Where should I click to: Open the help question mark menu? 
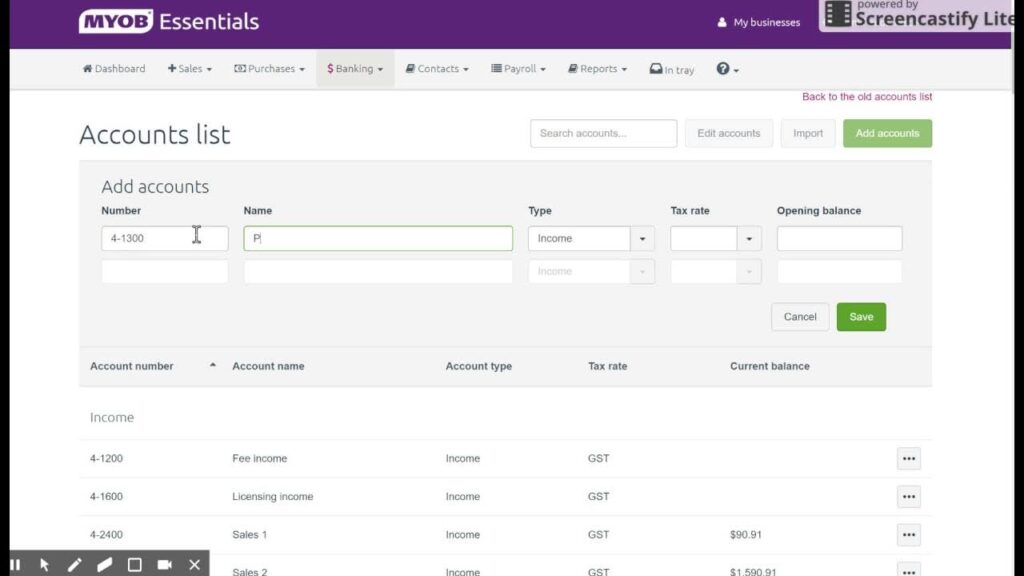727,69
